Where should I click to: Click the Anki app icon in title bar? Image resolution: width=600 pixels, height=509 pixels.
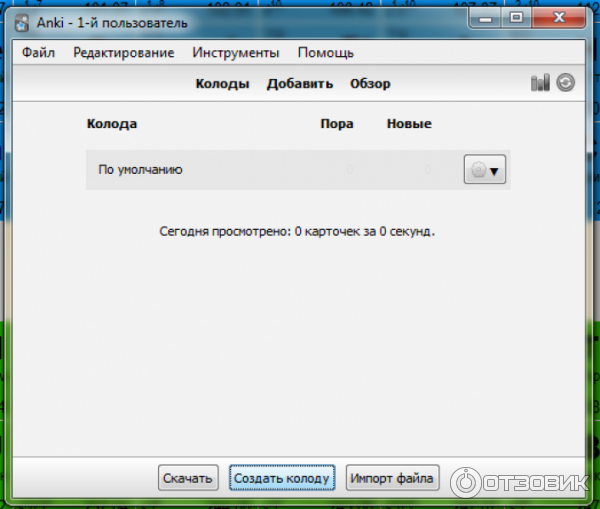click(22, 21)
